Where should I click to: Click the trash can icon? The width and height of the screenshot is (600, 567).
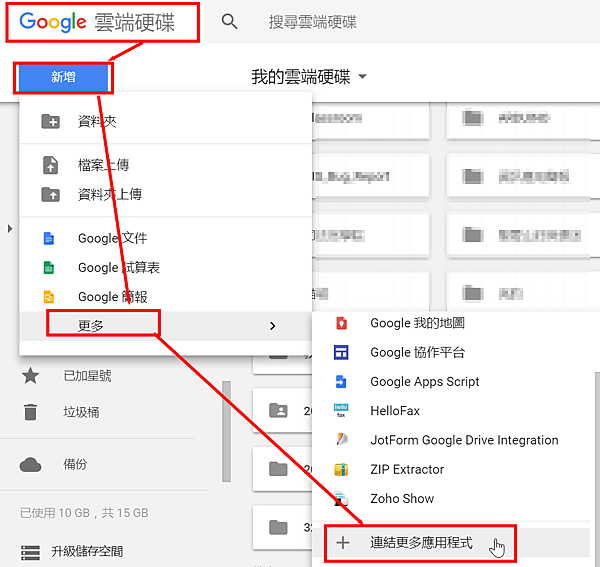[30, 412]
